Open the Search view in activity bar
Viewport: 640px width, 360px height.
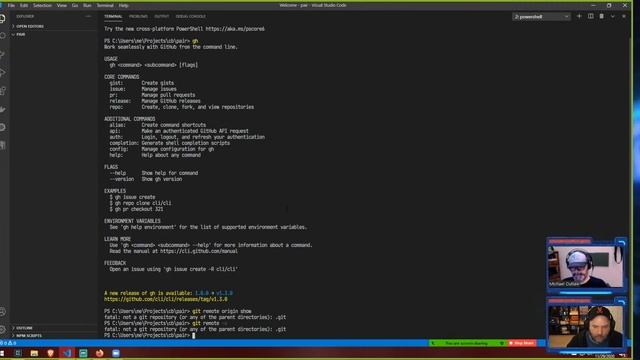click(x=3, y=36)
